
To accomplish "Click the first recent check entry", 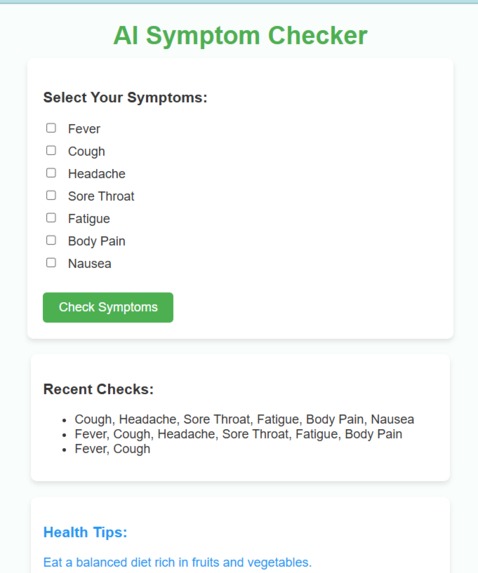I will (244, 419).
